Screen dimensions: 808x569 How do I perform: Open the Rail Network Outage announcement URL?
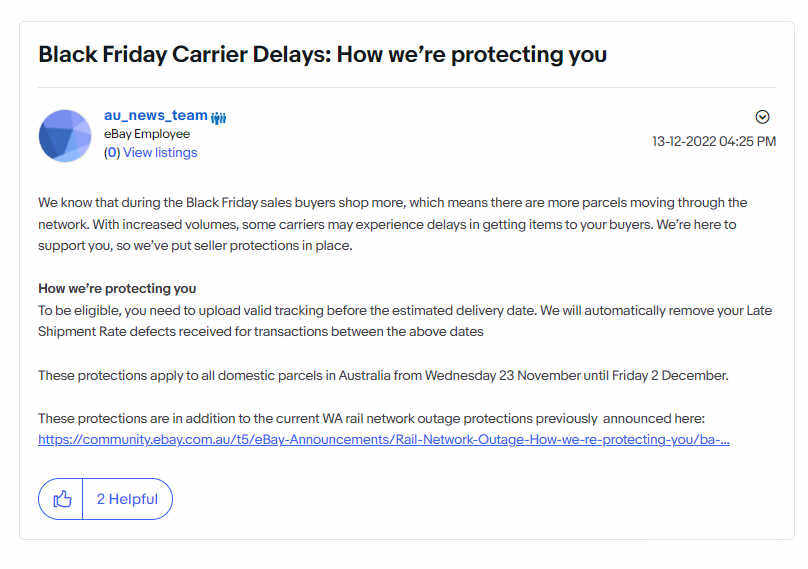point(383,440)
